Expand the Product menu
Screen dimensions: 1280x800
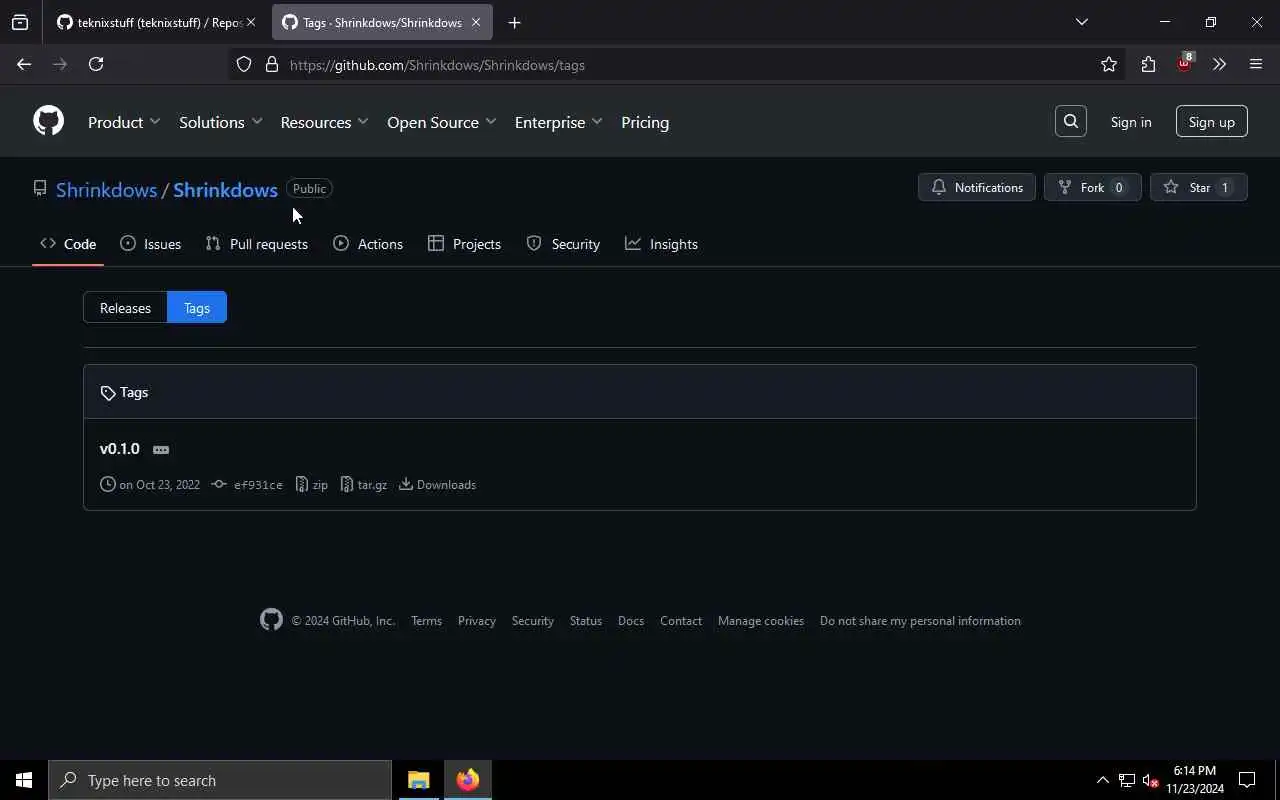point(124,122)
